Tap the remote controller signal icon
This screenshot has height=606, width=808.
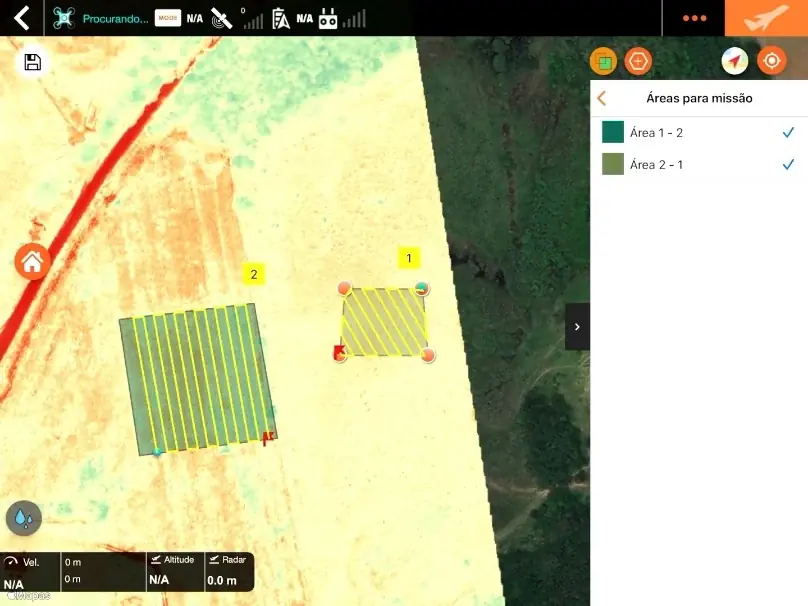[328, 19]
